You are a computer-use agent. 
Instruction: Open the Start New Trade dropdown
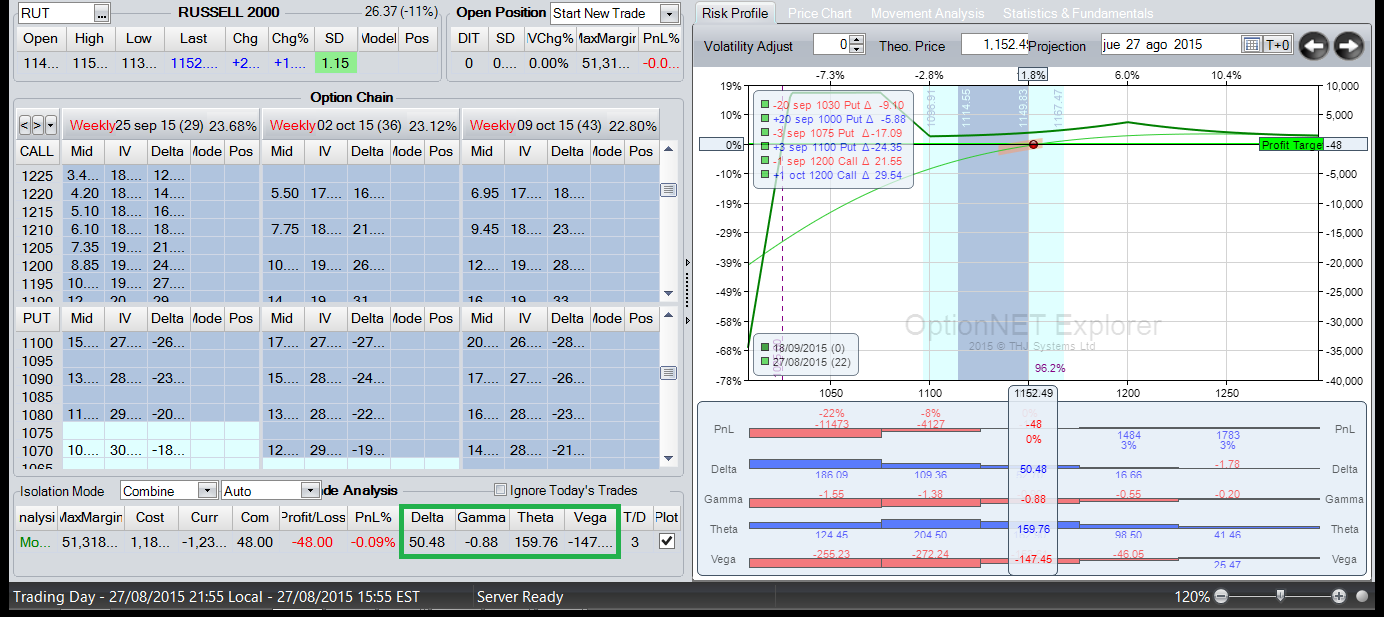click(669, 13)
